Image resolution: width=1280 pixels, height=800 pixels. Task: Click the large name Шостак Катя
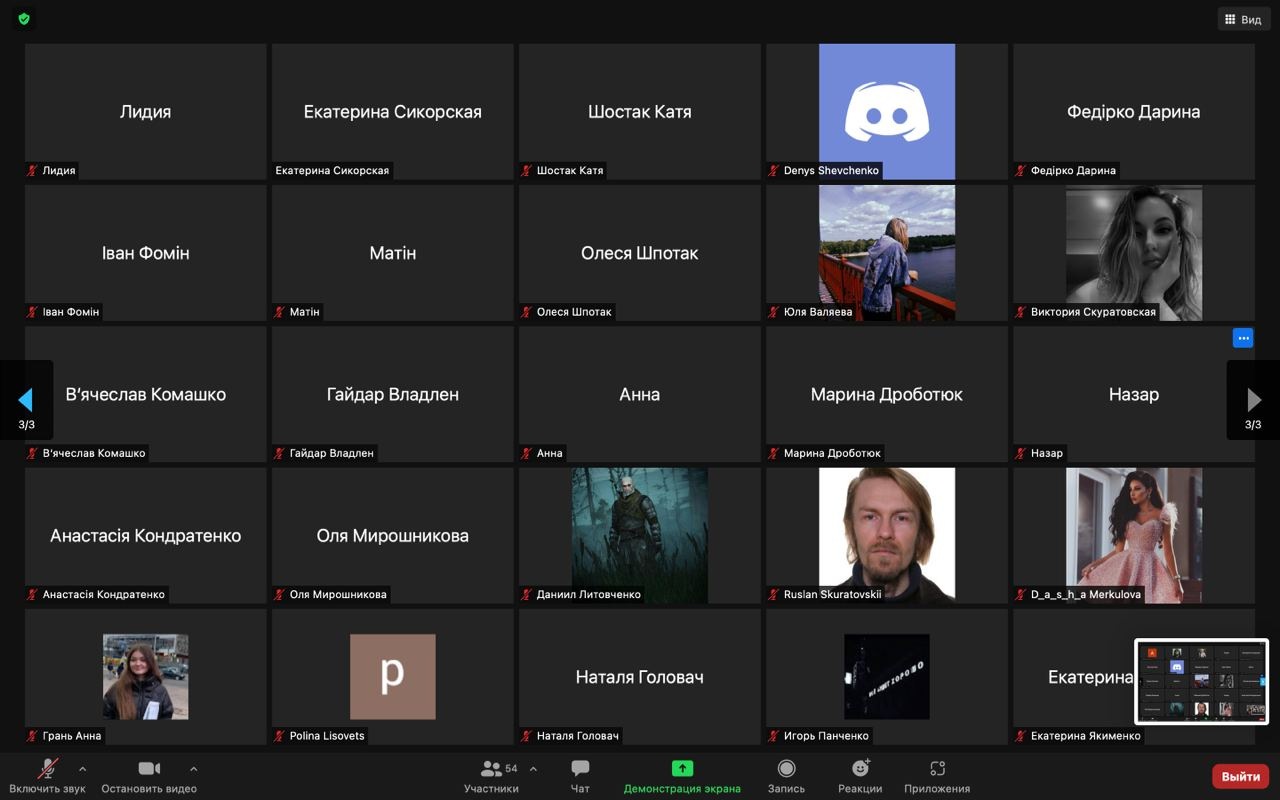point(640,112)
